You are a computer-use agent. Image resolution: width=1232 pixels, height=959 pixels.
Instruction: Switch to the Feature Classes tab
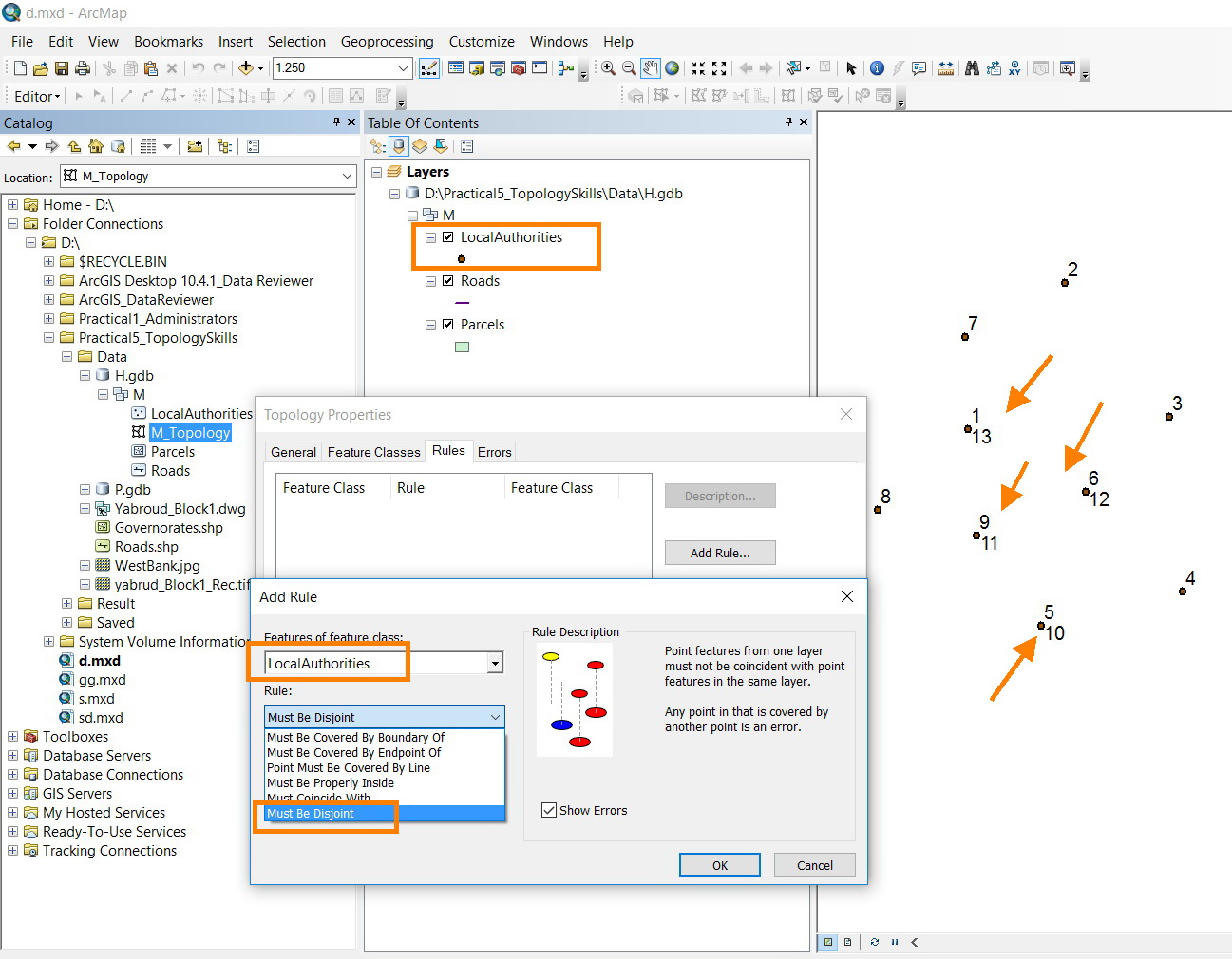[373, 452]
